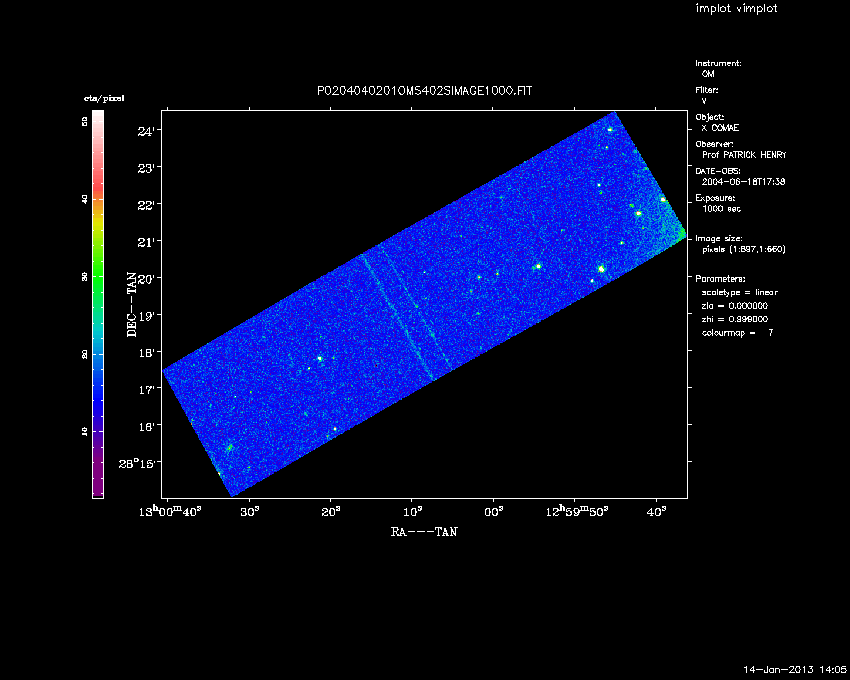Select the object name 'X COMAE'
Image resolution: width=850 pixels, height=680 pixels.
tap(720, 128)
